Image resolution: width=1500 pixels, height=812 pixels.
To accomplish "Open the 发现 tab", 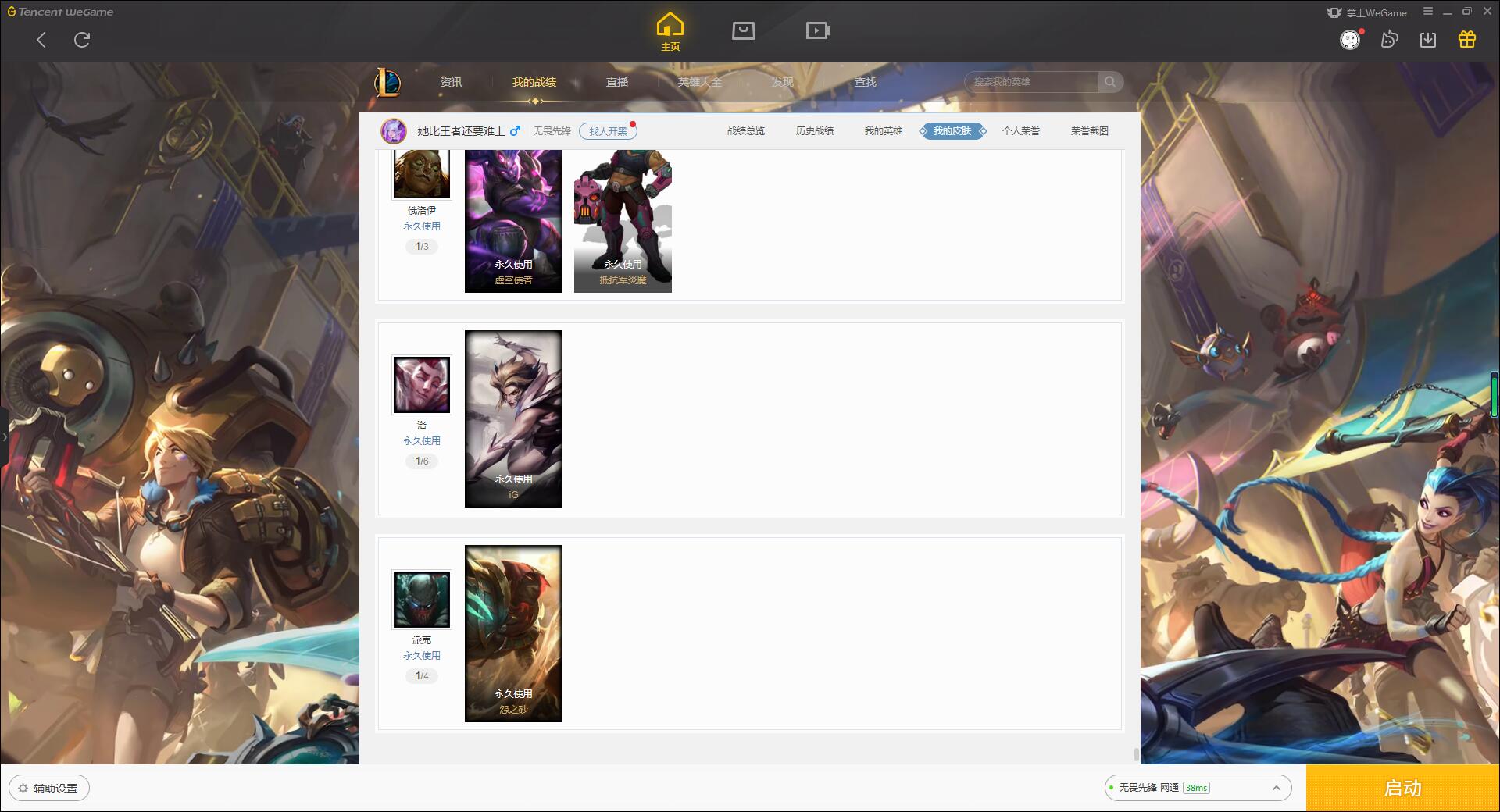I will coord(783,82).
